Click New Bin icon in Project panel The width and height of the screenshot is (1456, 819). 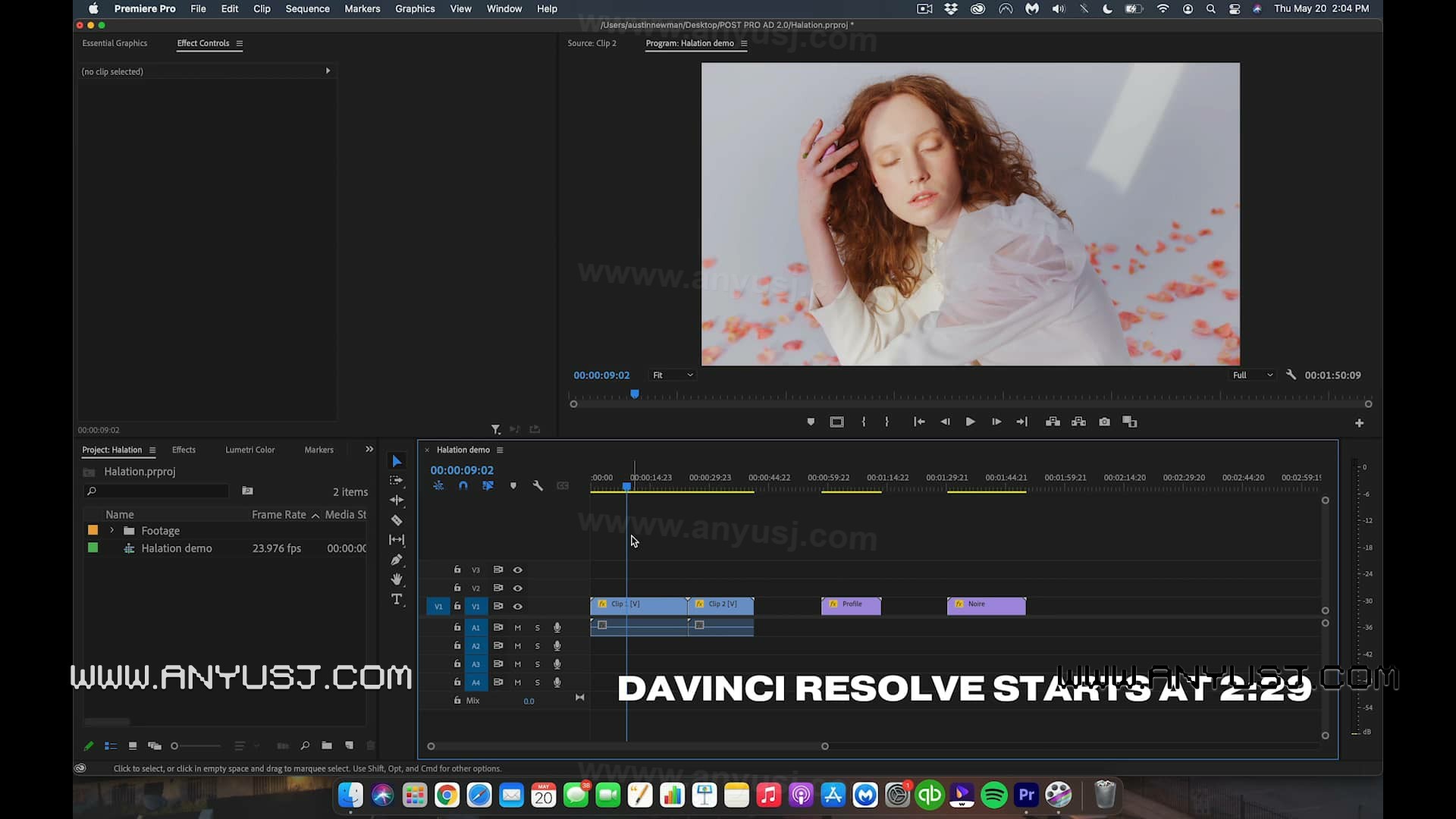(327, 745)
